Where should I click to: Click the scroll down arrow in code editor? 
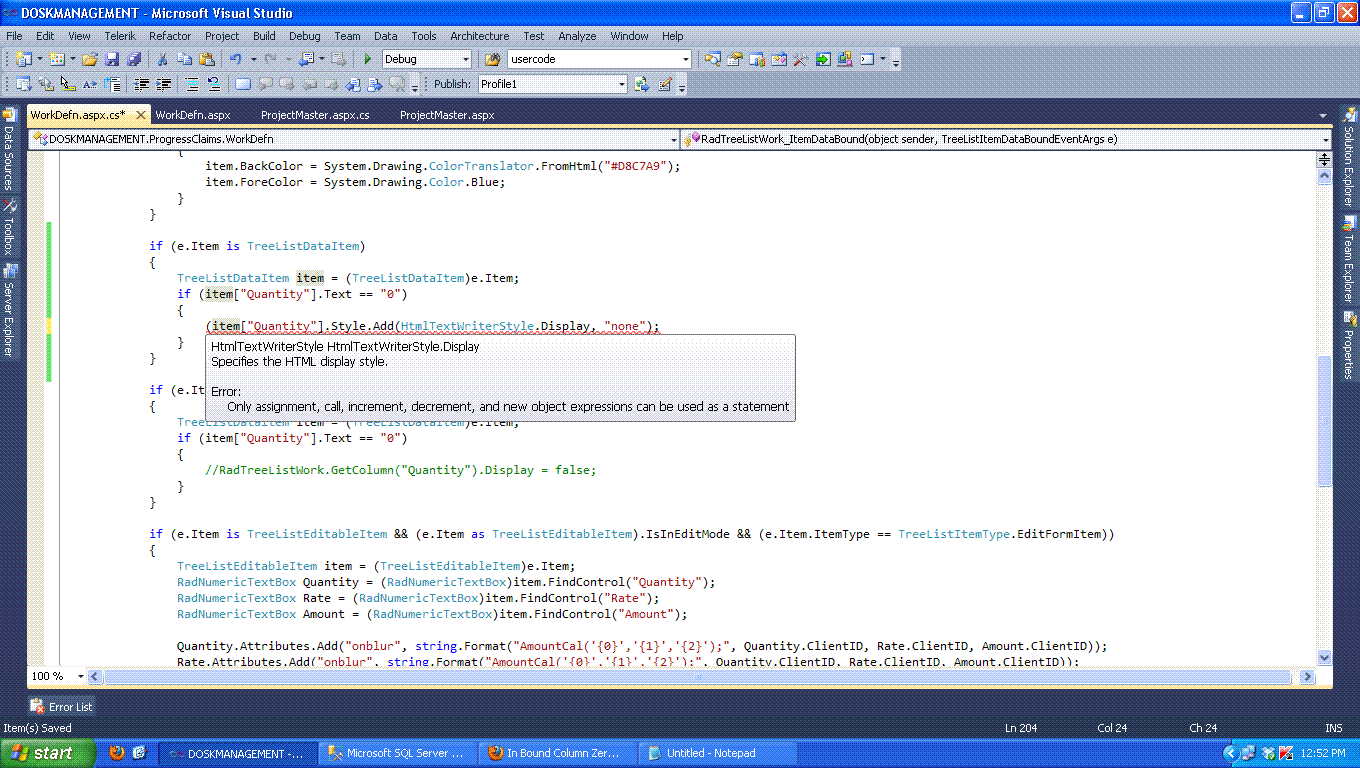(x=1324, y=657)
